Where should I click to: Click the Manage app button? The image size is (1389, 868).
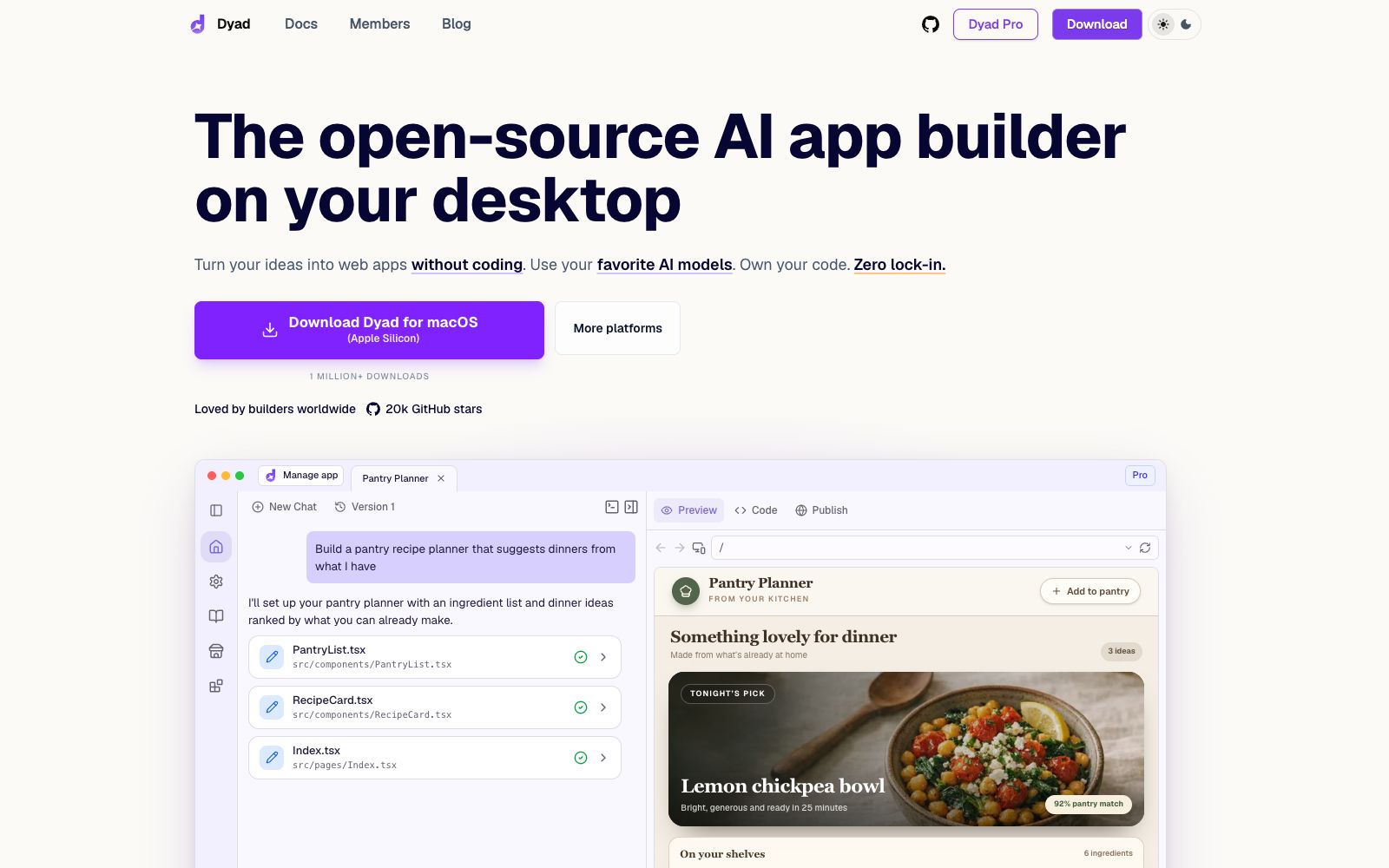(x=301, y=476)
